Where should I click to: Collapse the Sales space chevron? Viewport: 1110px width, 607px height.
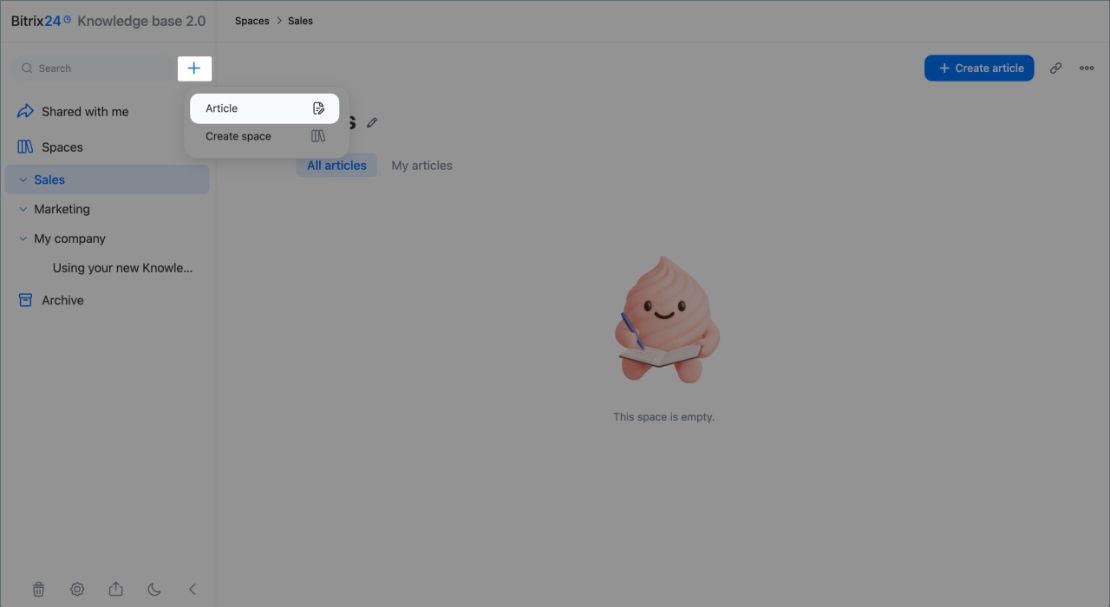click(x=23, y=180)
